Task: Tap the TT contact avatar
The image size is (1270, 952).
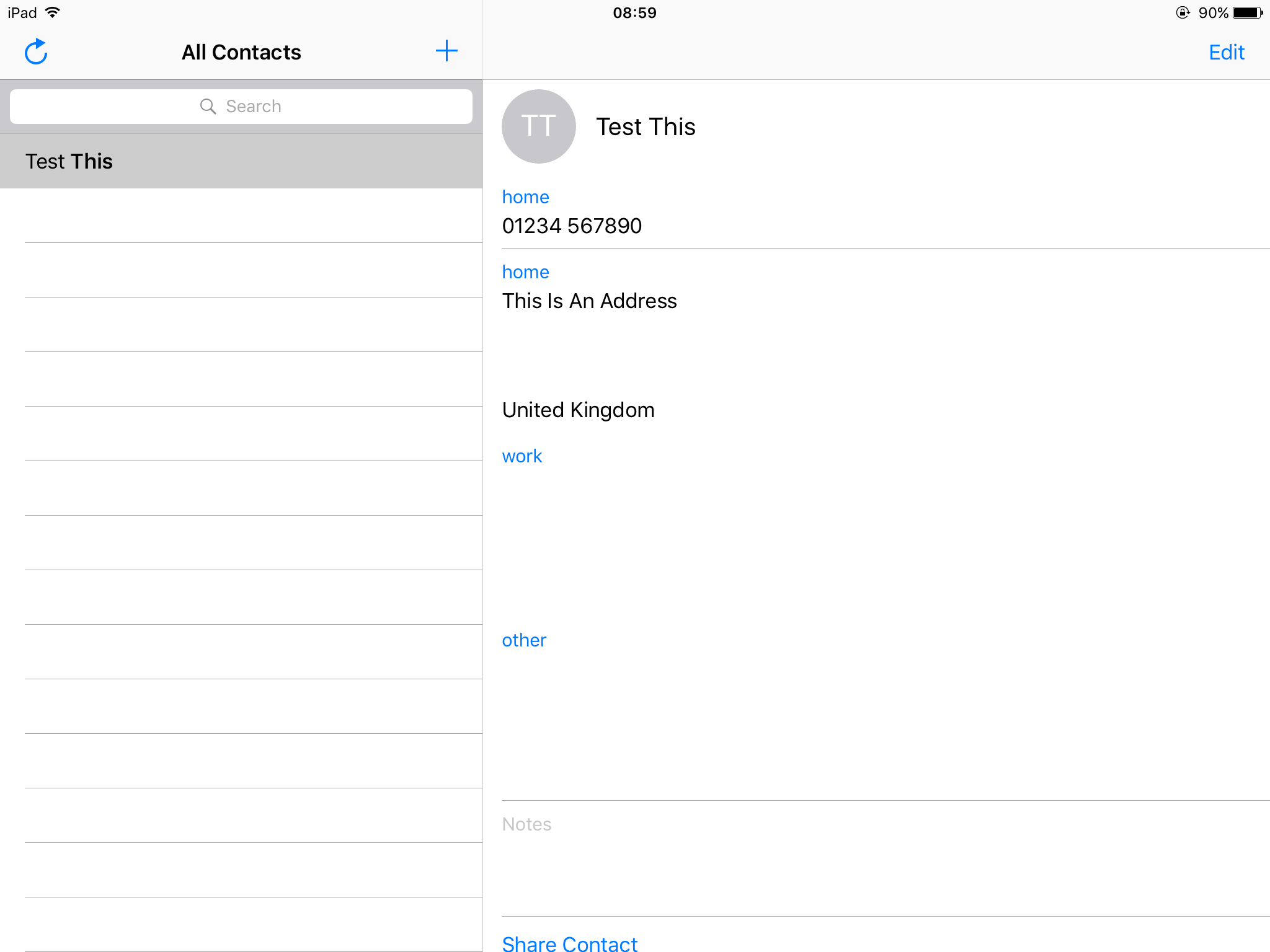Action: pyautogui.click(x=538, y=126)
